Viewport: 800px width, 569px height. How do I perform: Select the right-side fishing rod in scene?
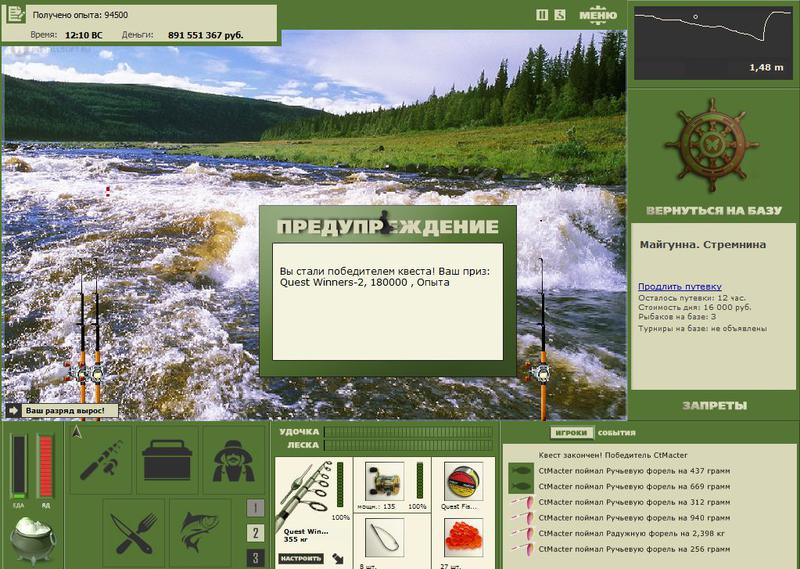click(542, 337)
